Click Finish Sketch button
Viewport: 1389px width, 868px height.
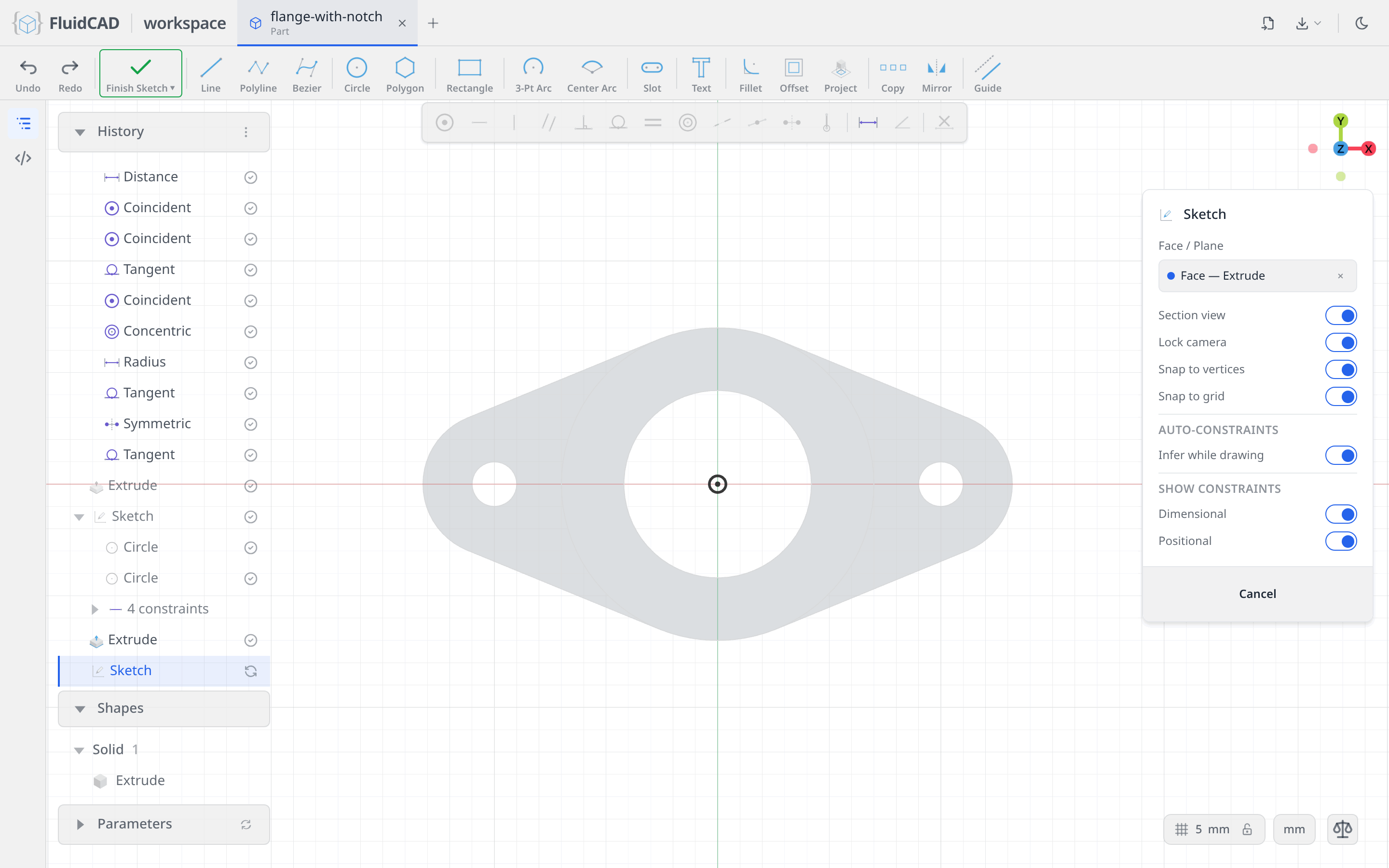[x=141, y=73]
